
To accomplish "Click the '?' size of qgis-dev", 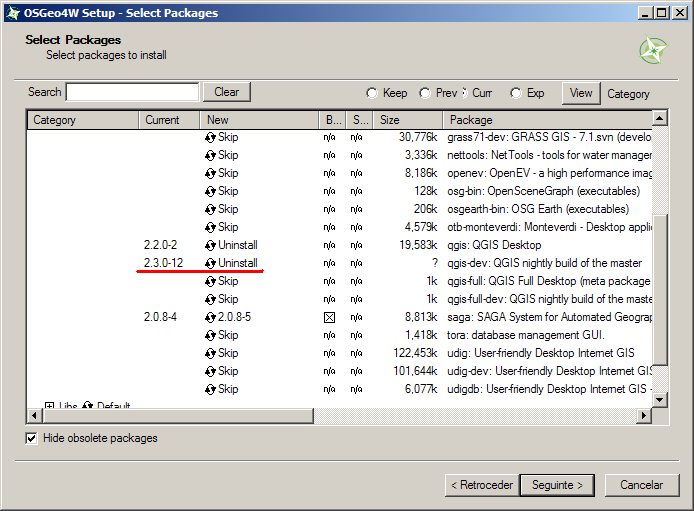I will click(x=435, y=263).
